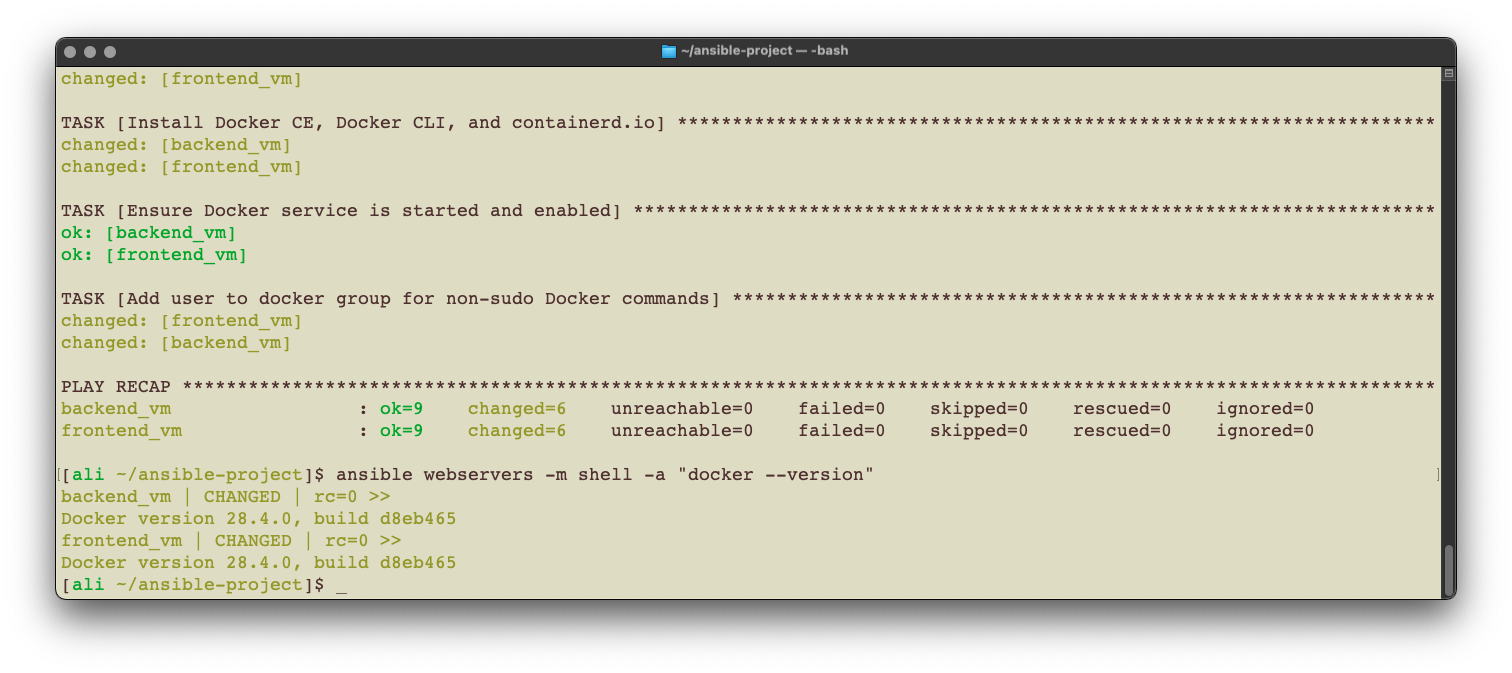
Task: Click the "ok: [backend_vm]" result line
Action: click(x=149, y=233)
